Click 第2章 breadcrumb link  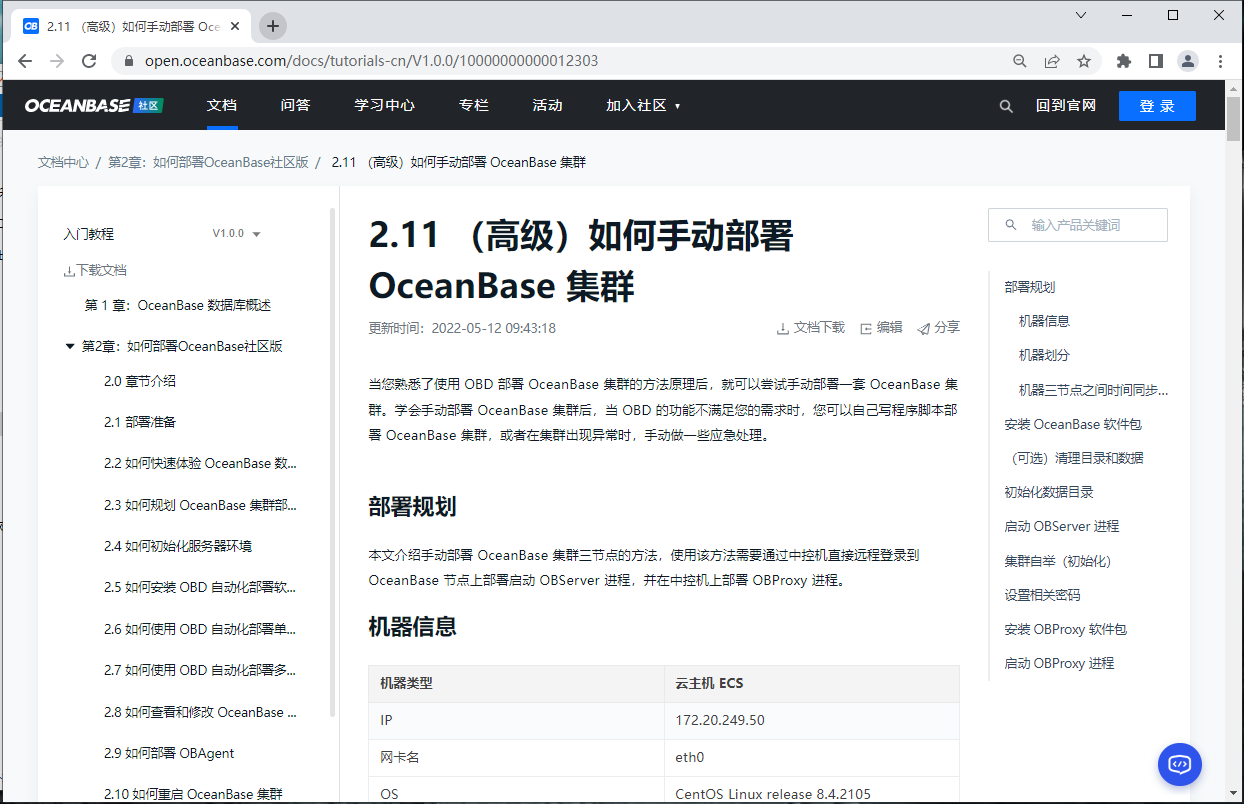click(x=208, y=162)
